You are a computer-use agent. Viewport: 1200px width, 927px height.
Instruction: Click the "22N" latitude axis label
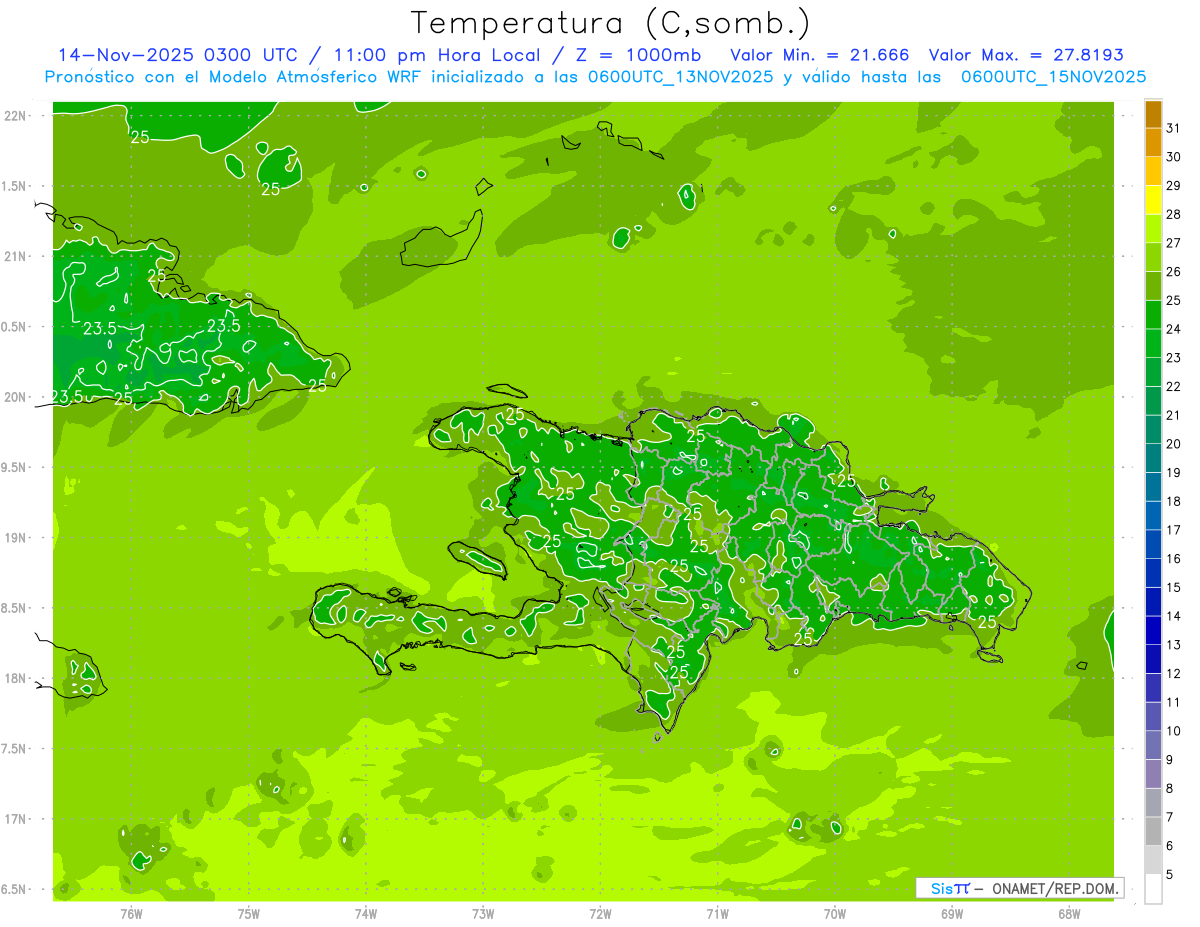[x=16, y=115]
